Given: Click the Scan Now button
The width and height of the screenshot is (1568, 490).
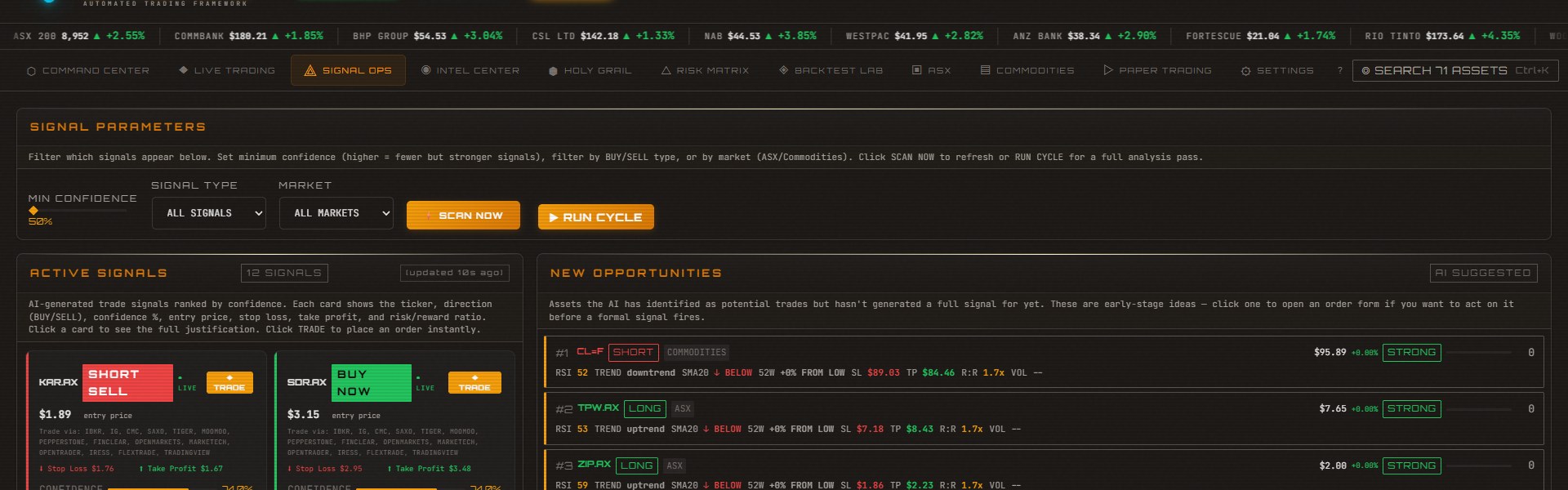Looking at the screenshot, I should coord(463,216).
